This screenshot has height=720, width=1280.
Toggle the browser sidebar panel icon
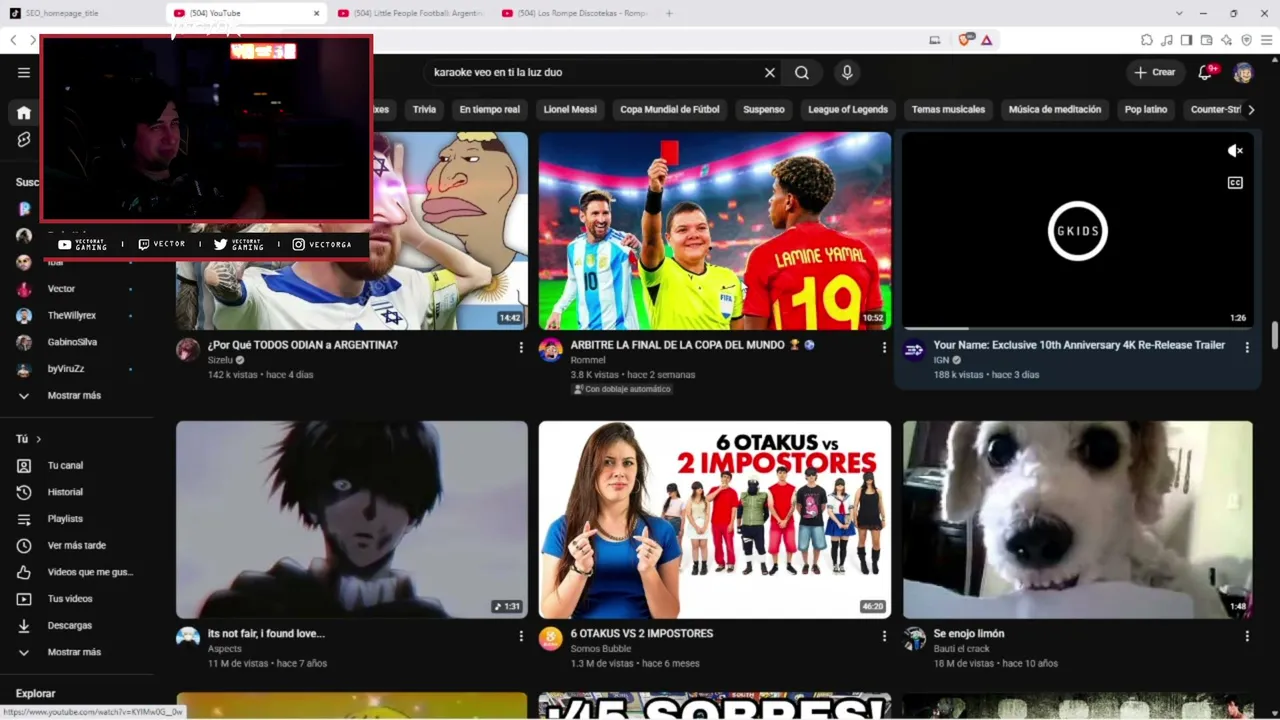point(1186,40)
